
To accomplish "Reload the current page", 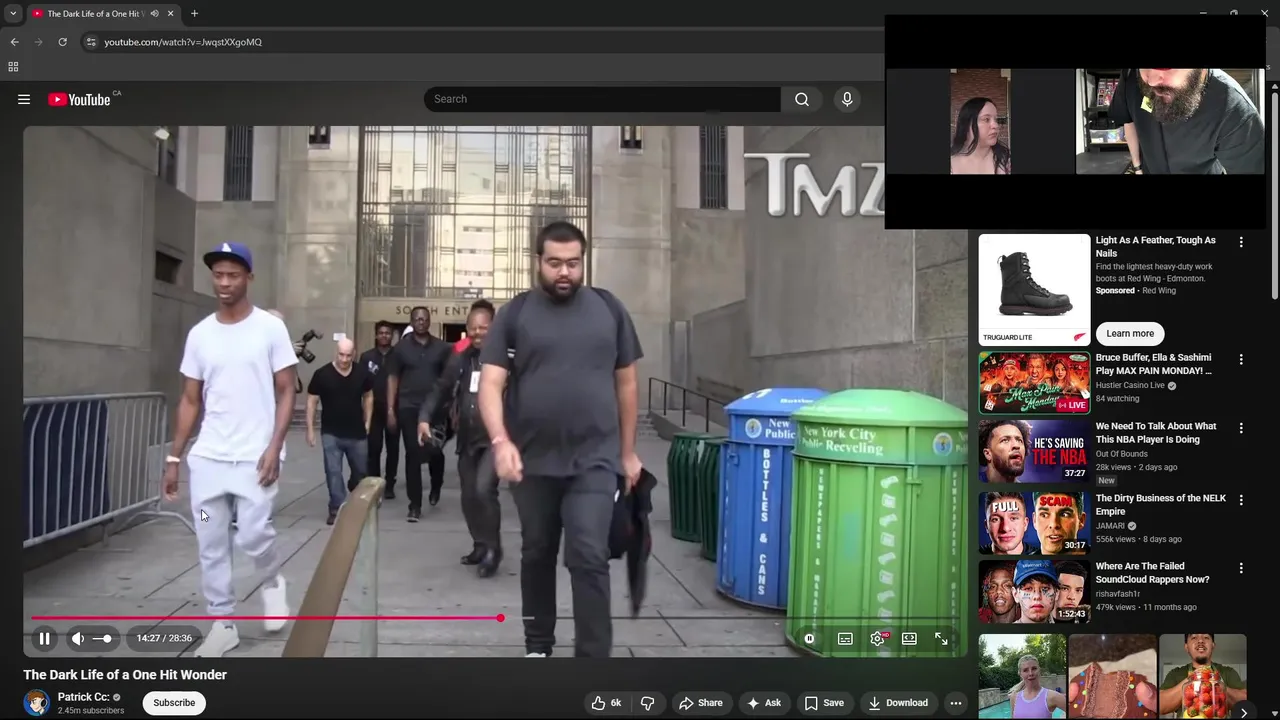I will 62,42.
